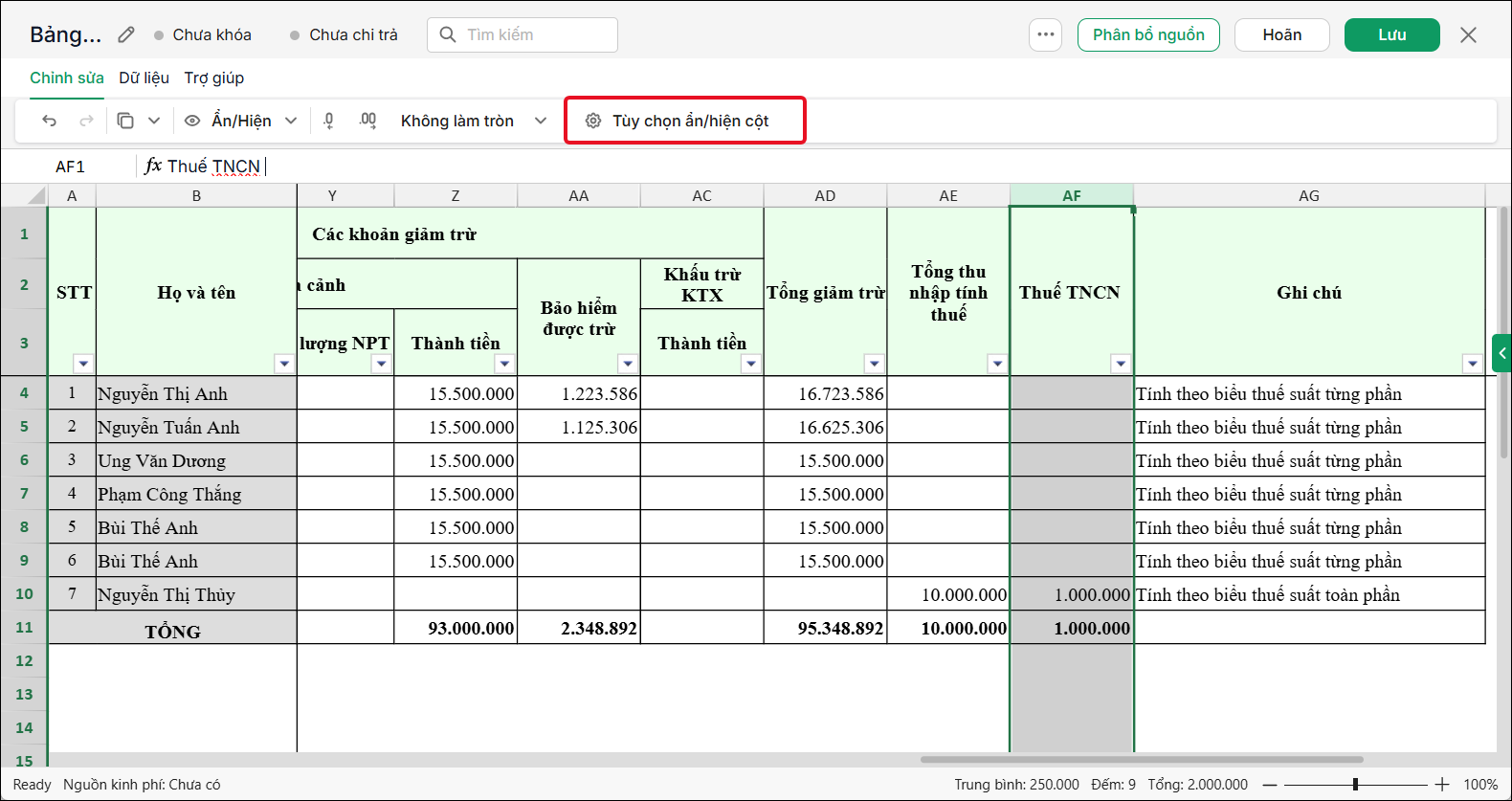The height and width of the screenshot is (801, 1512).
Task: Click the fx formula icon
Action: coord(153,166)
